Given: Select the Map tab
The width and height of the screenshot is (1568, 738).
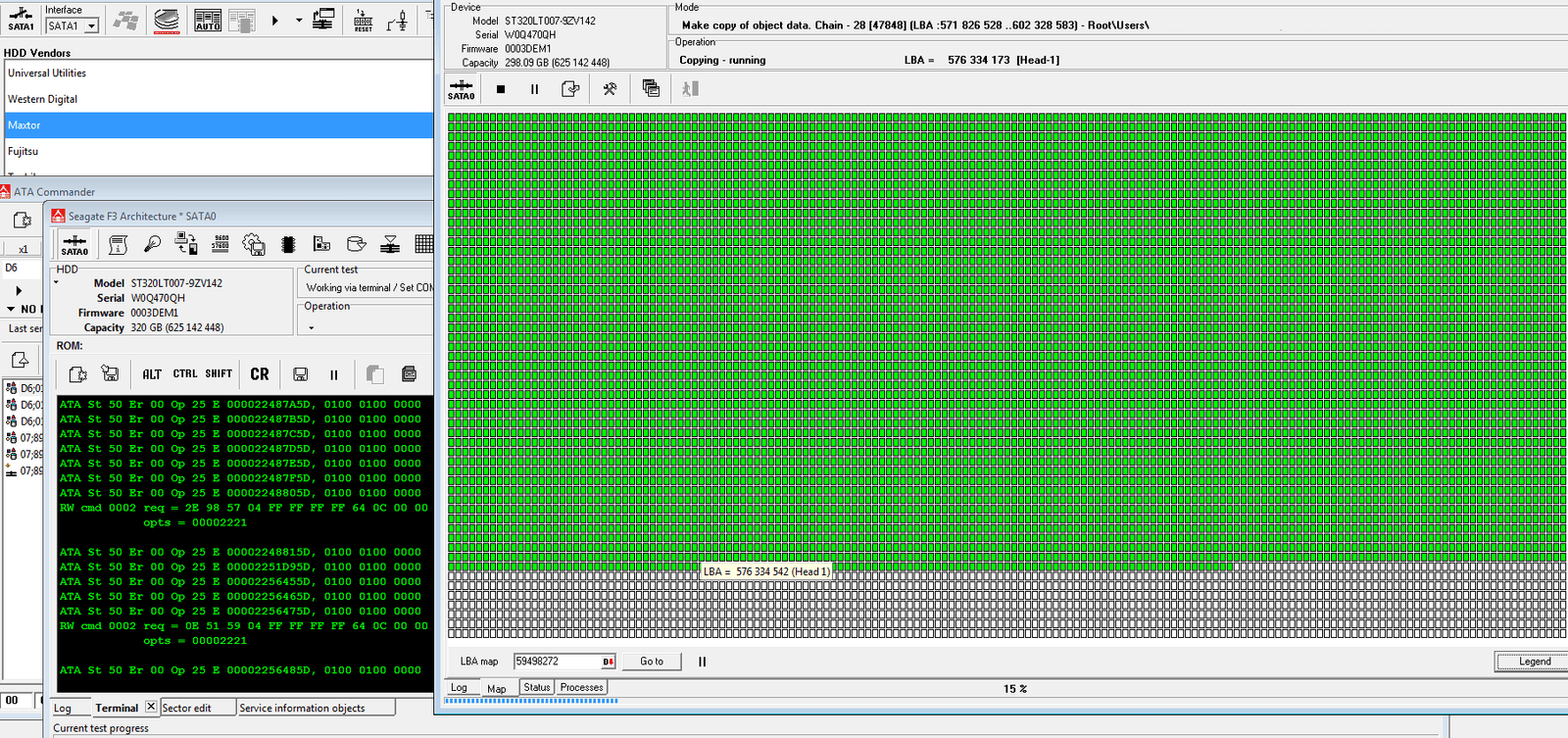Looking at the screenshot, I should pyautogui.click(x=497, y=688).
